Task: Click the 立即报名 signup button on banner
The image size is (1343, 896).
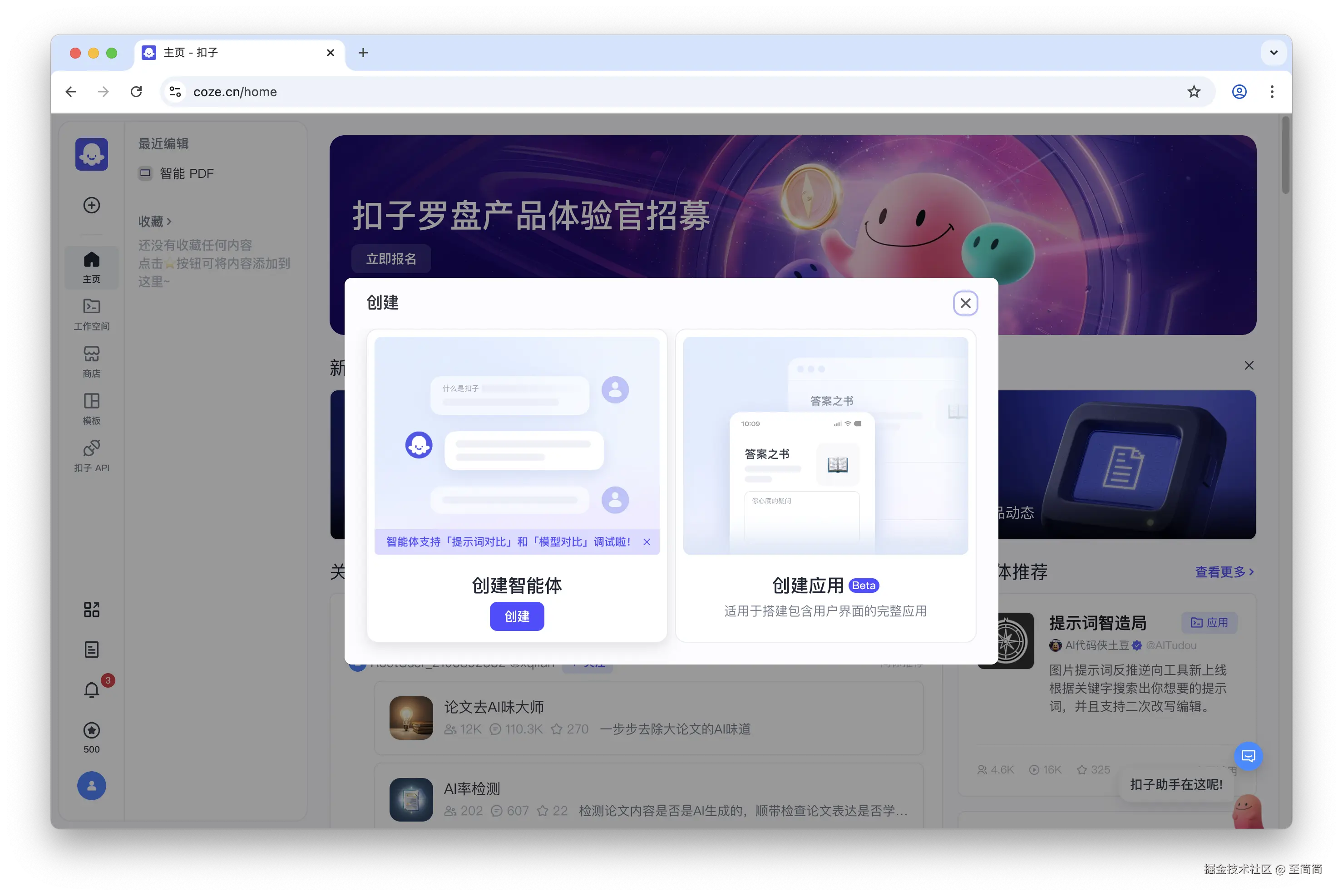Action: (x=391, y=258)
